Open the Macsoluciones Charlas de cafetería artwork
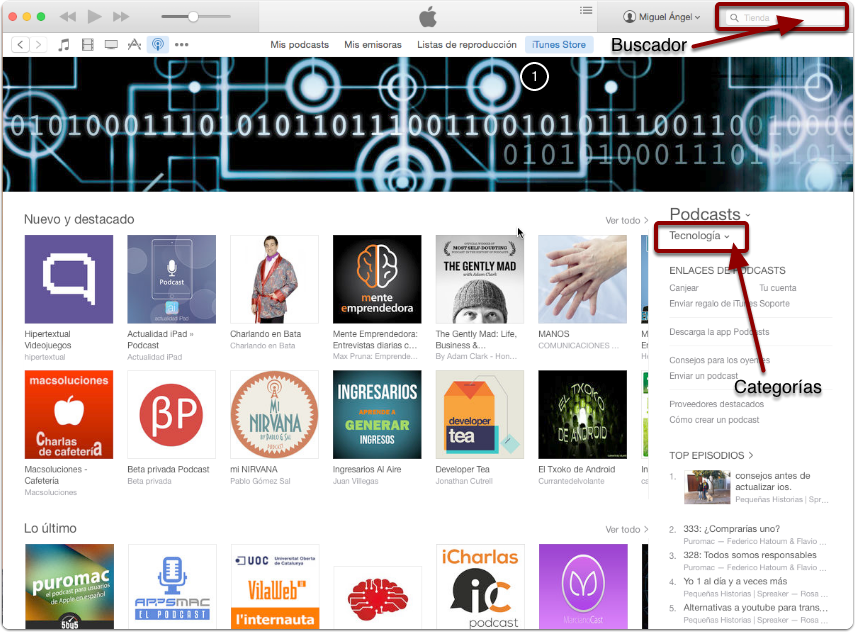The height and width of the screenshot is (632, 855). point(69,414)
